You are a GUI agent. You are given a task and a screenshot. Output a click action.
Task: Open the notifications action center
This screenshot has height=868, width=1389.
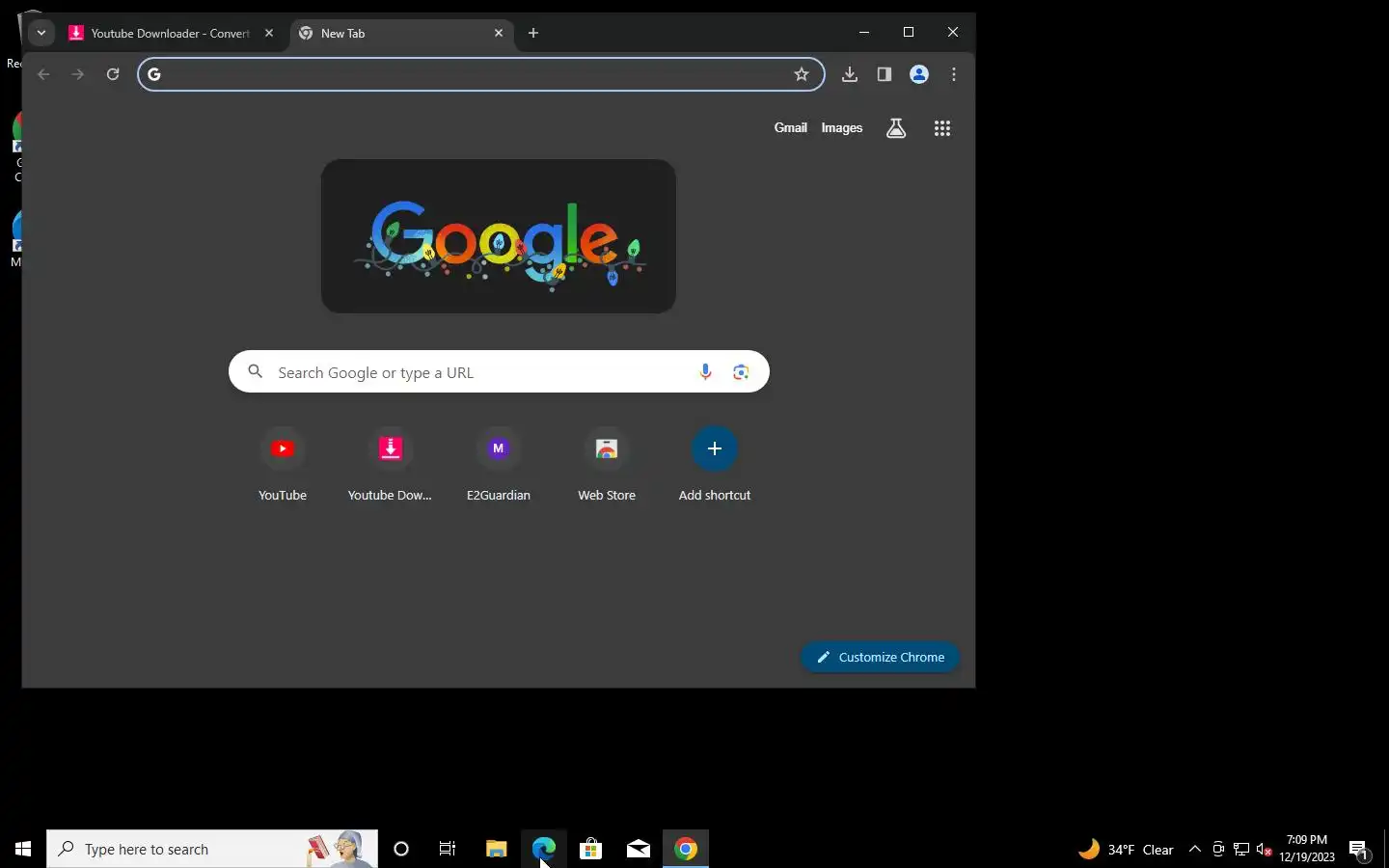[1359, 849]
